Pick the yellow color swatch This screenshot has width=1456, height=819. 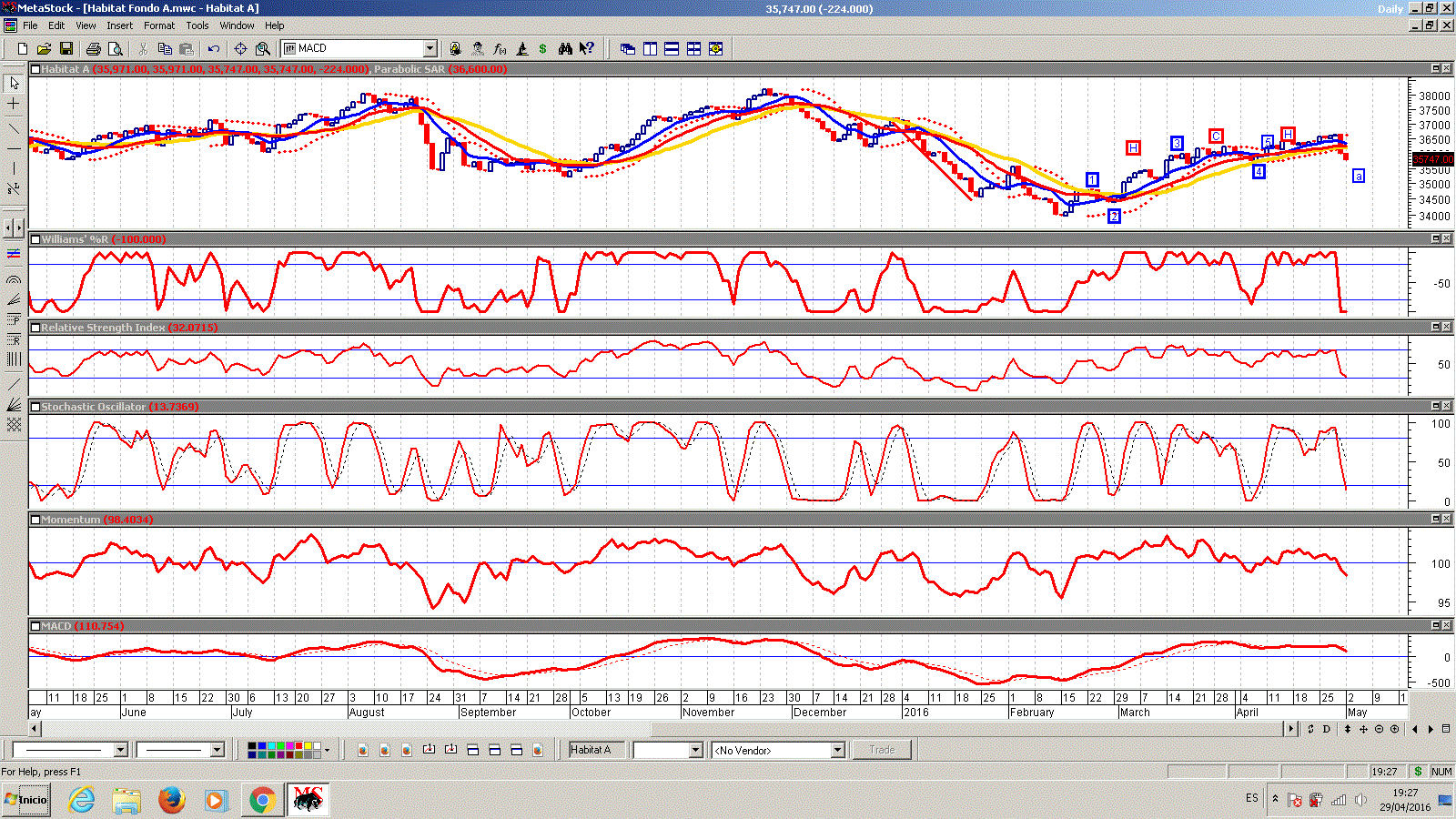(308, 746)
